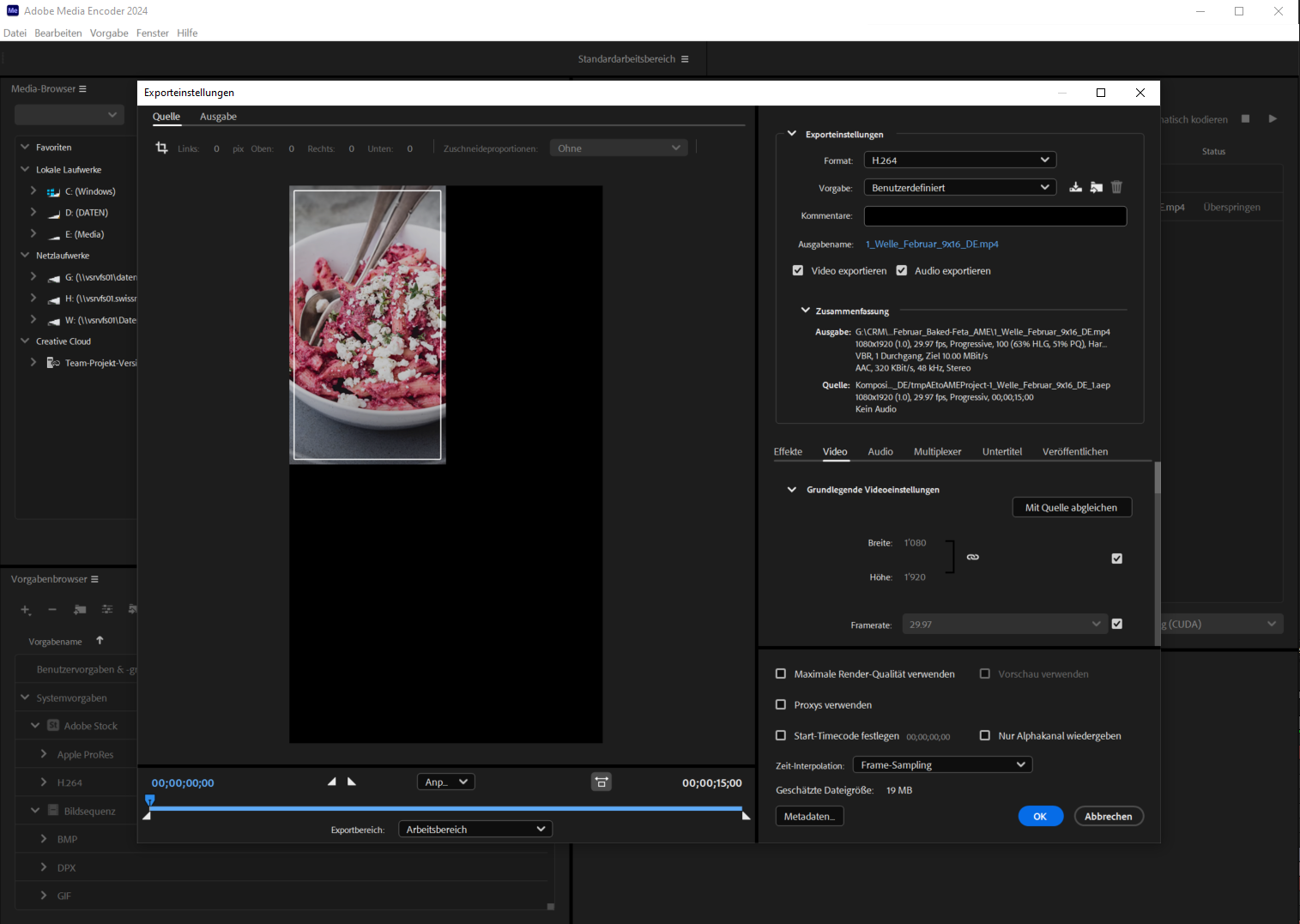The width and height of the screenshot is (1300, 924).
Task: Click the Mit Quelle abgleichen button
Action: click(x=1072, y=507)
